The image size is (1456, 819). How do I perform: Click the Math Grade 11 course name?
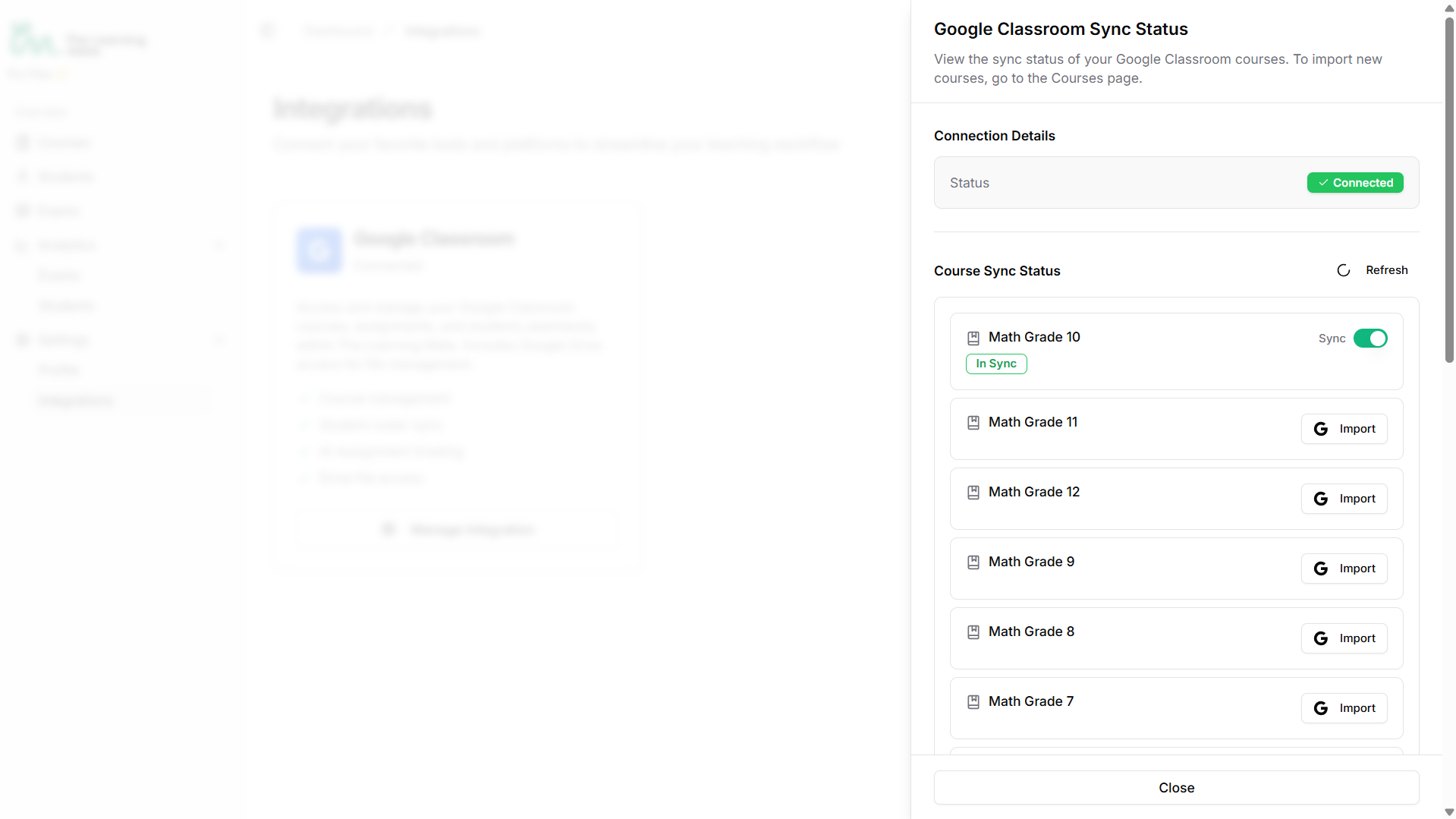1033,422
